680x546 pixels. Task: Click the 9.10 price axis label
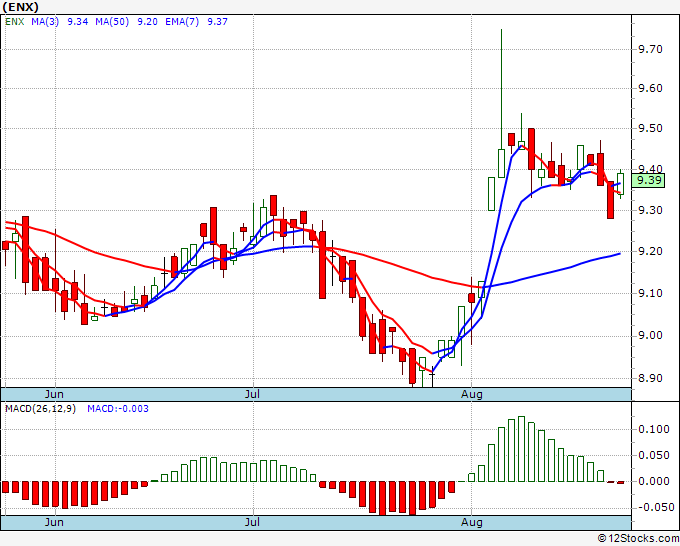pos(651,294)
